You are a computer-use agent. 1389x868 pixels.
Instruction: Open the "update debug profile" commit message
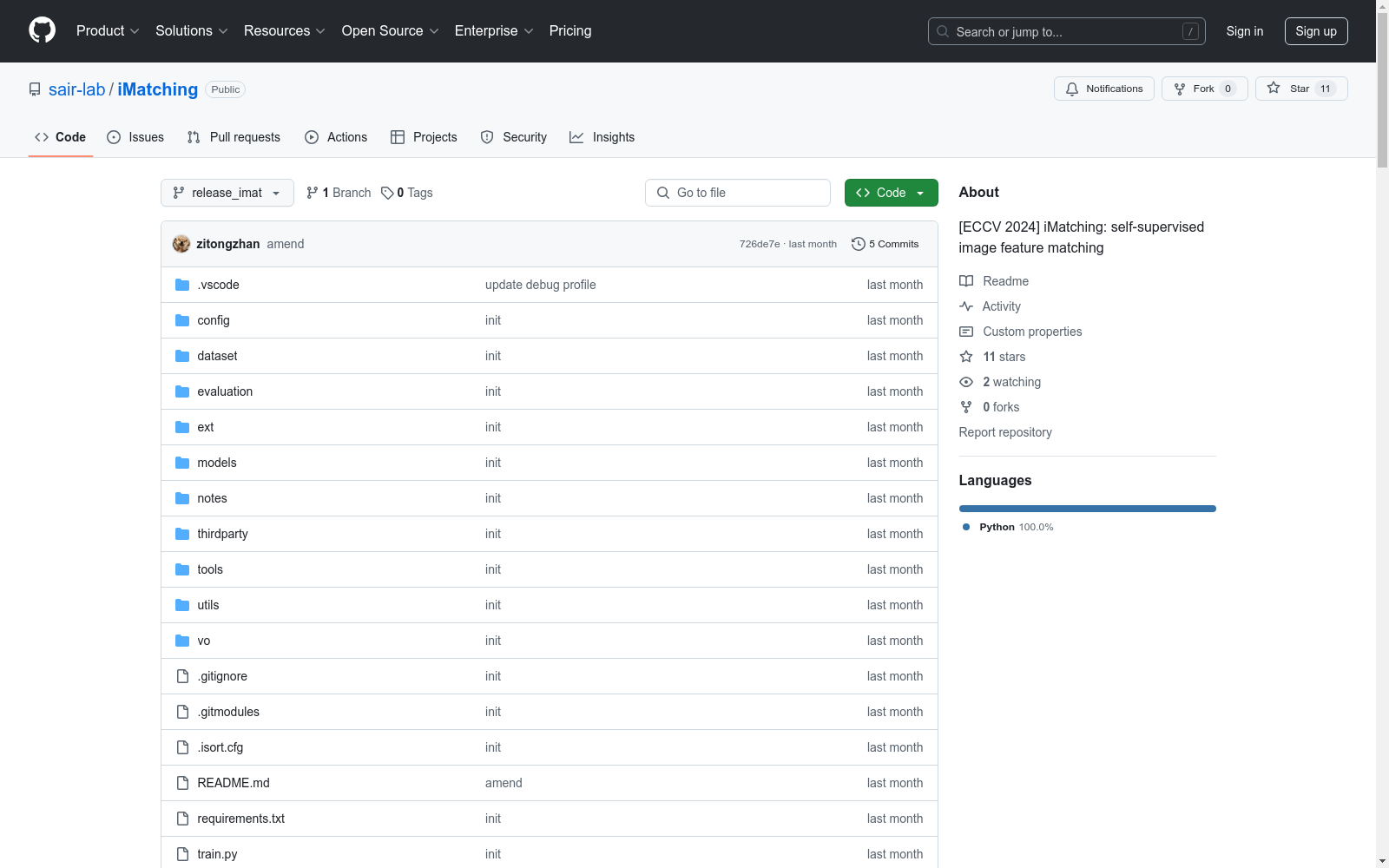[x=541, y=285]
